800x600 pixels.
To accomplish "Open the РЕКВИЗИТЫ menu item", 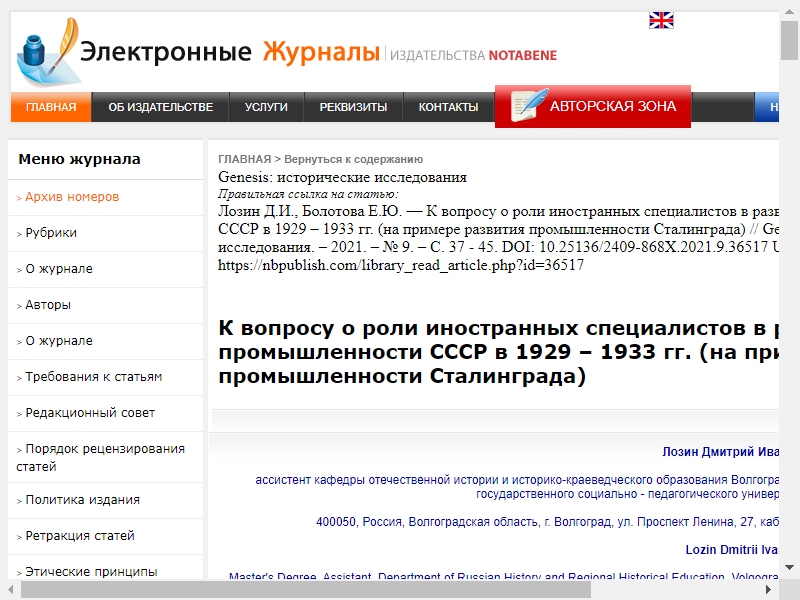I will click(353, 107).
